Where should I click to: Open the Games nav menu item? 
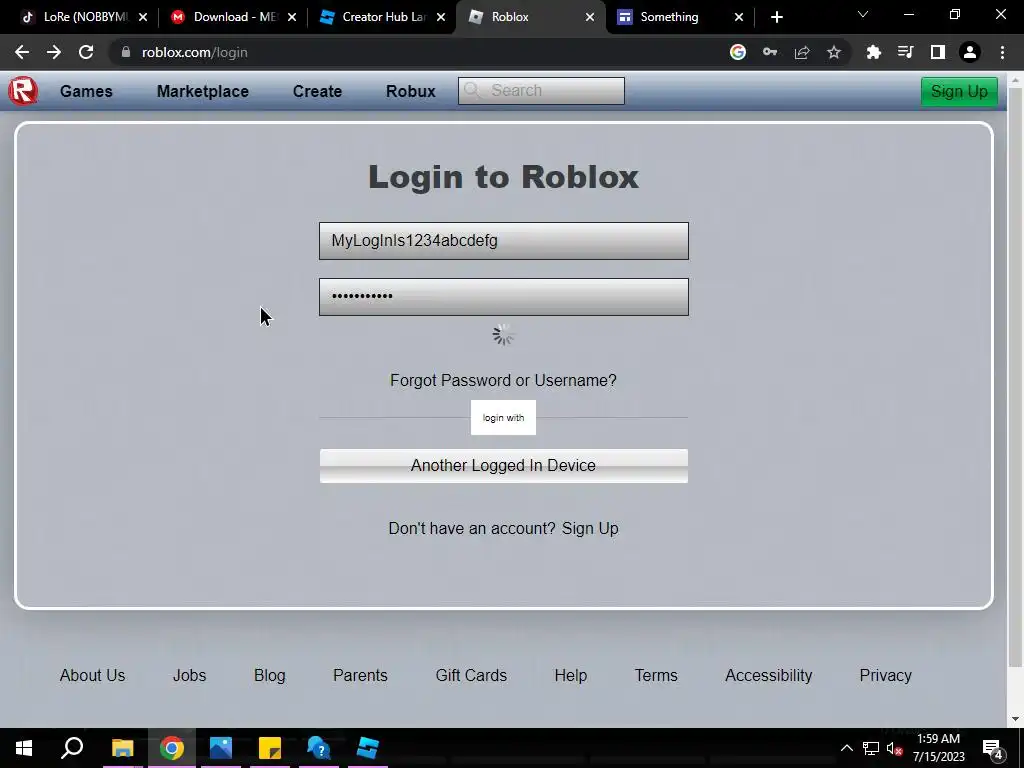[x=86, y=91]
